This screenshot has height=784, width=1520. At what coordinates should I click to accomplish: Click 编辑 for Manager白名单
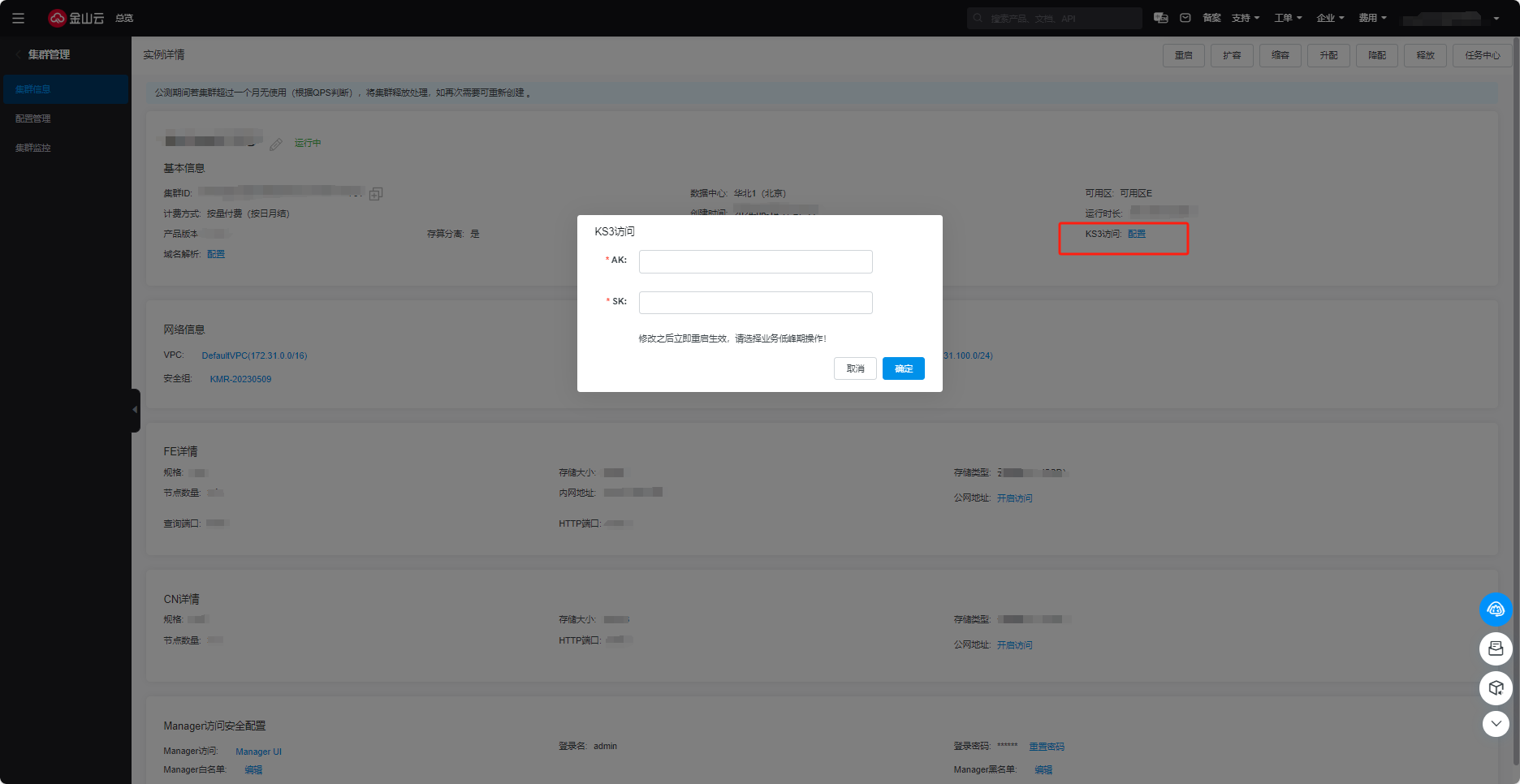pyautogui.click(x=253, y=770)
